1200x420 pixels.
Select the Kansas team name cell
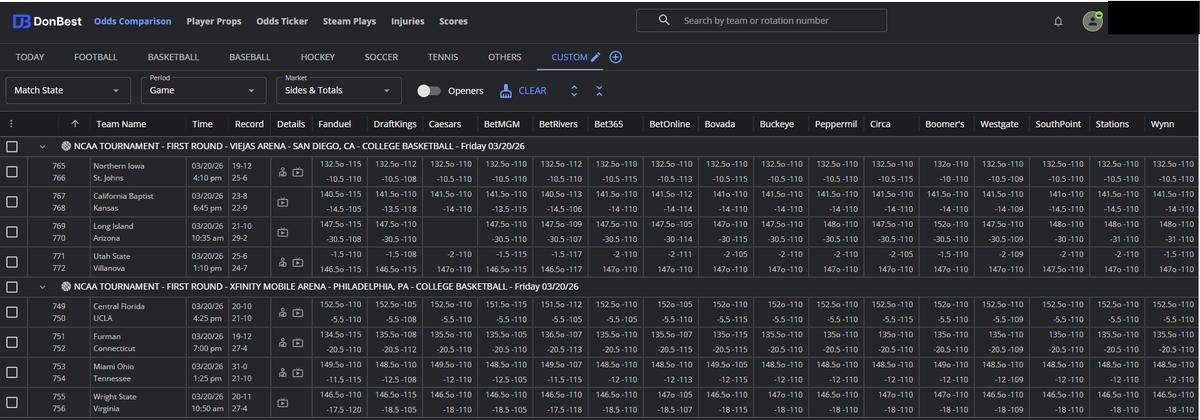(x=105, y=208)
